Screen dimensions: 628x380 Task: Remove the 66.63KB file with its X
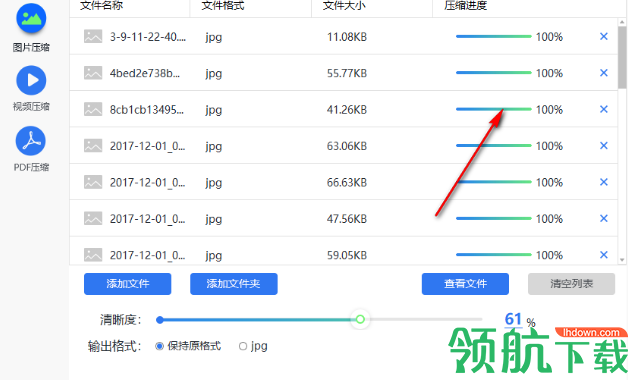604,182
